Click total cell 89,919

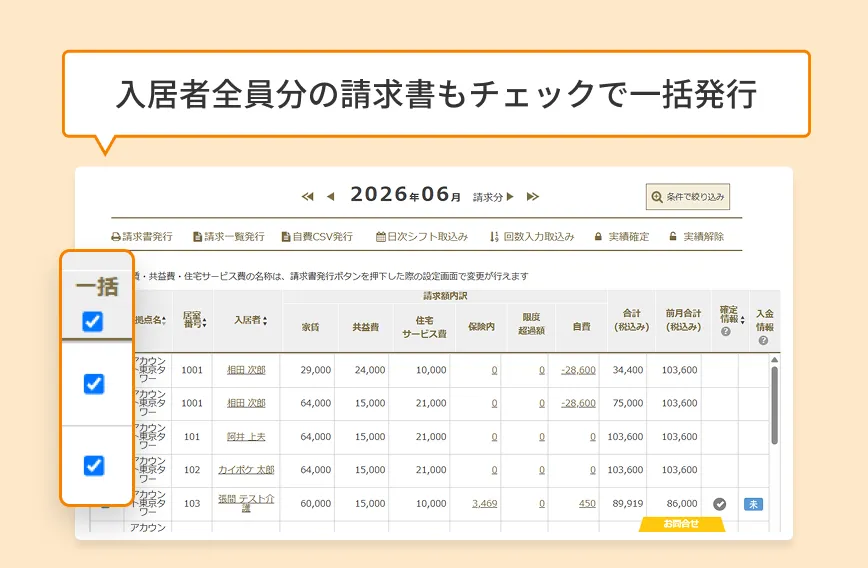click(628, 503)
